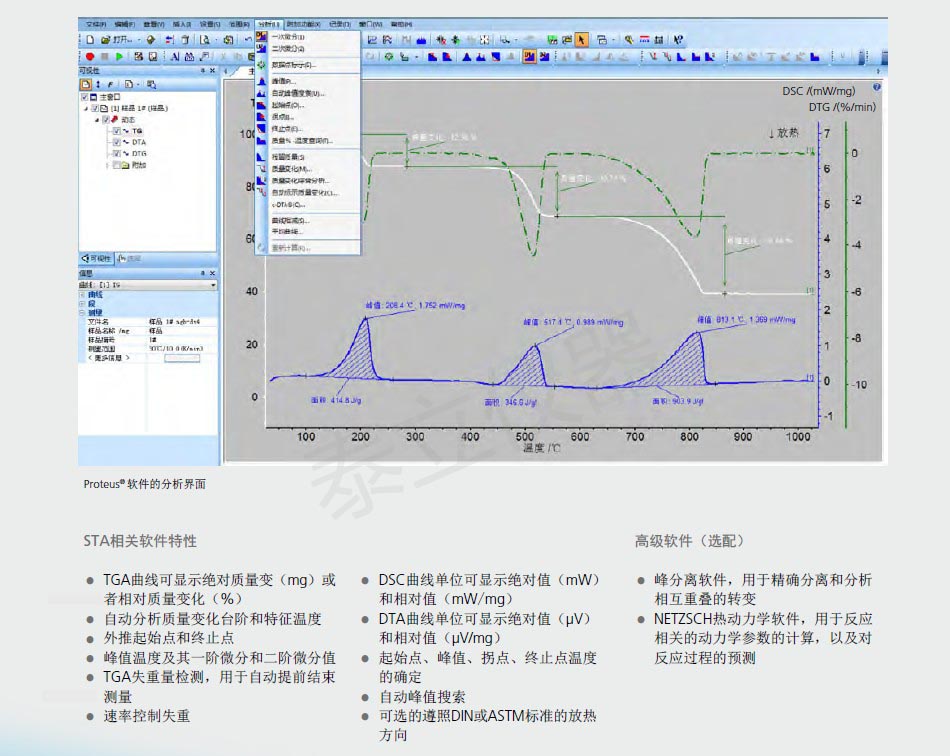The height and width of the screenshot is (756, 950).
Task: Toggle the DTA curve checkbox
Action: tap(117, 143)
